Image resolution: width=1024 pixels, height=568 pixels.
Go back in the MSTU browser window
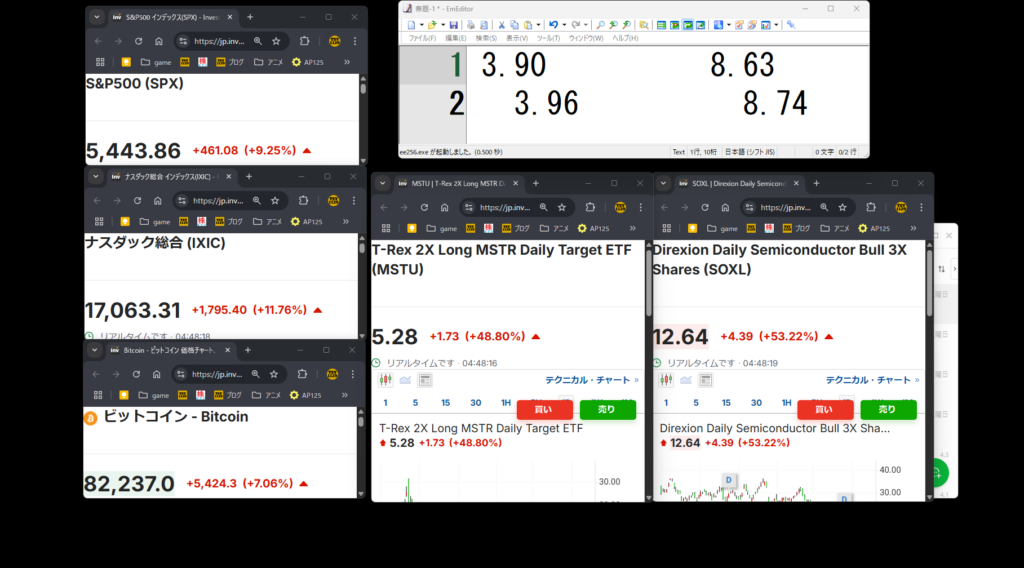(x=384, y=208)
